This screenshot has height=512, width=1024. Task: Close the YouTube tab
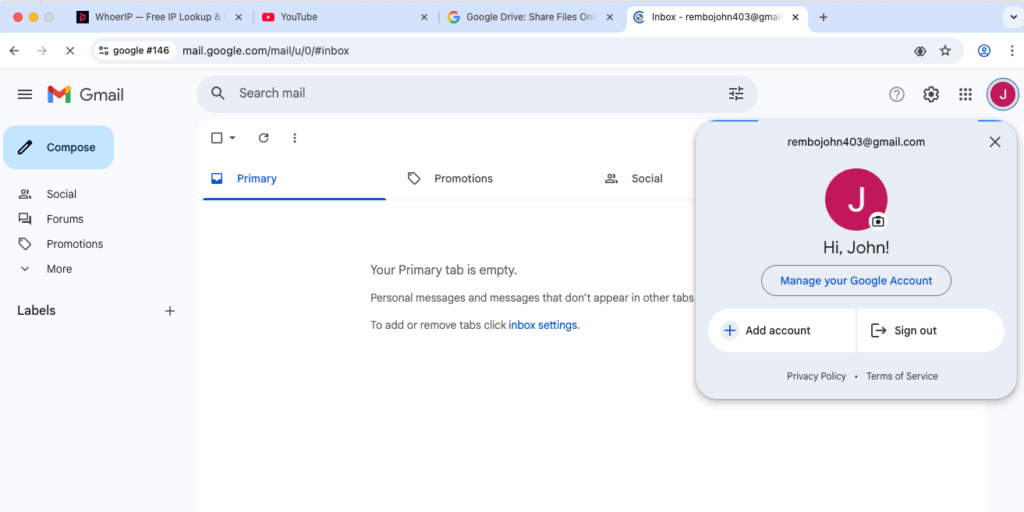pos(424,18)
